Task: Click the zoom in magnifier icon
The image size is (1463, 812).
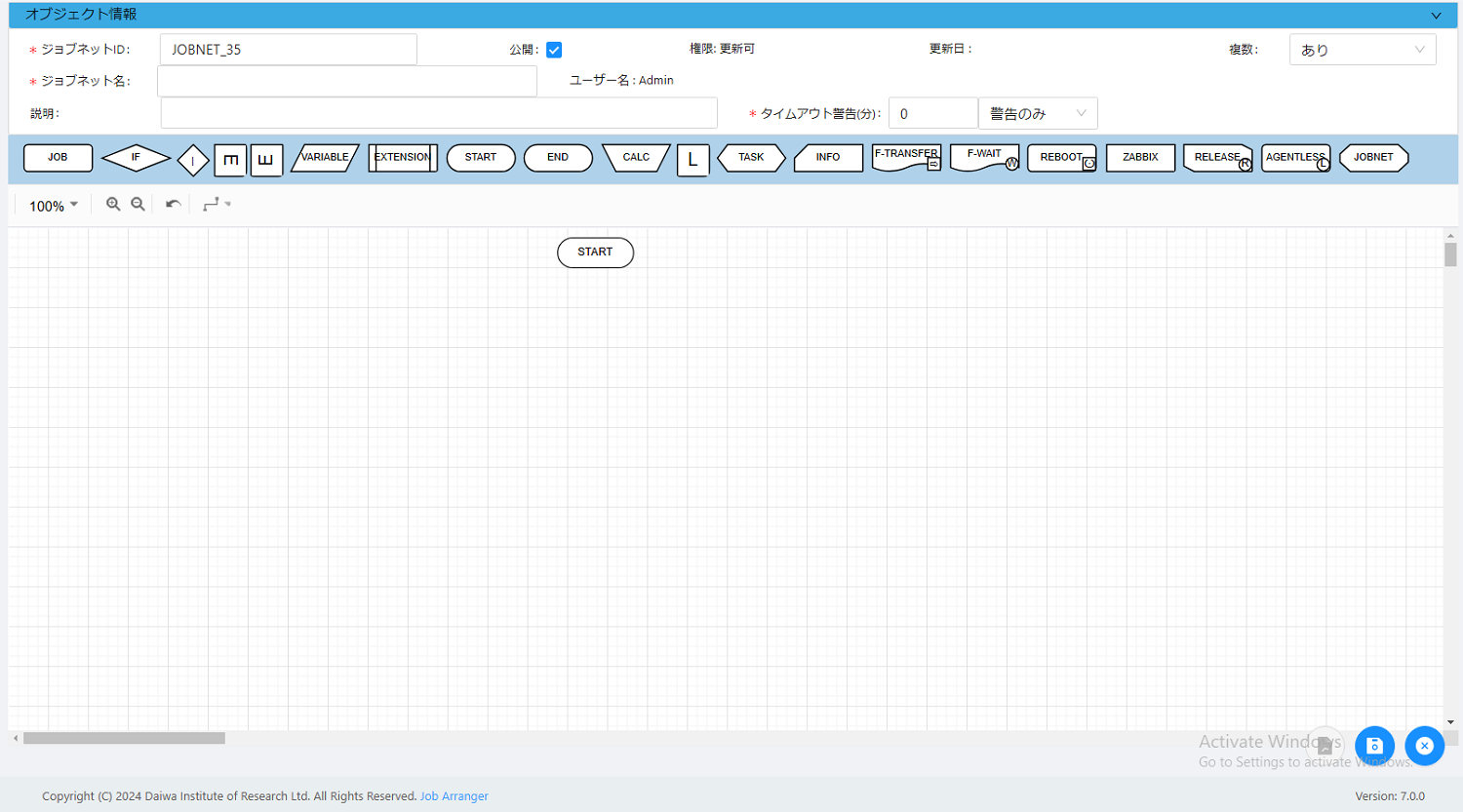Action: pyautogui.click(x=113, y=204)
